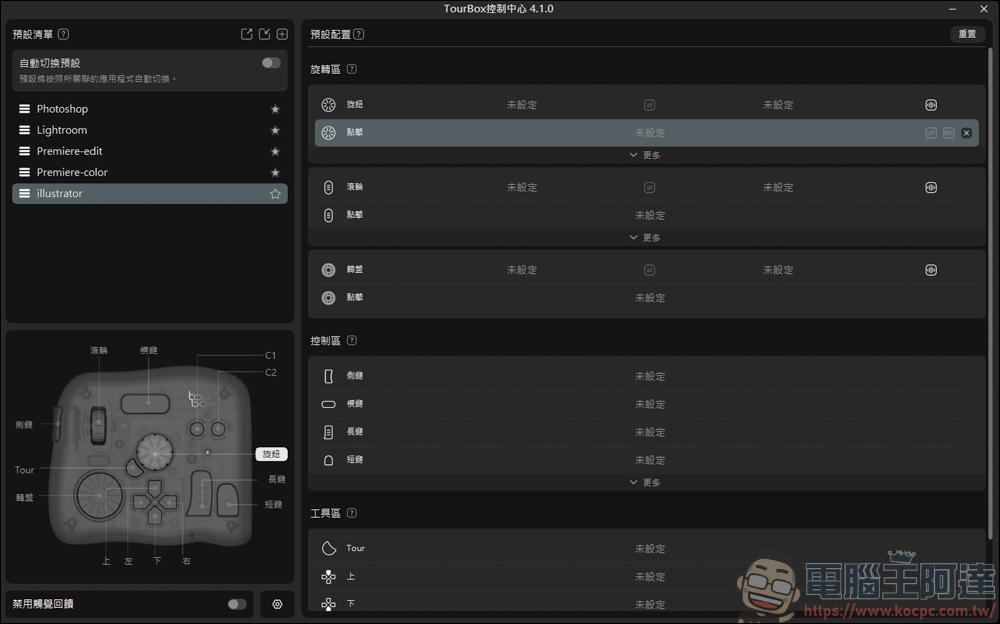The width and height of the screenshot is (1000, 624).
Task: Click the drag handle of illustrator preset
Action: (24, 193)
